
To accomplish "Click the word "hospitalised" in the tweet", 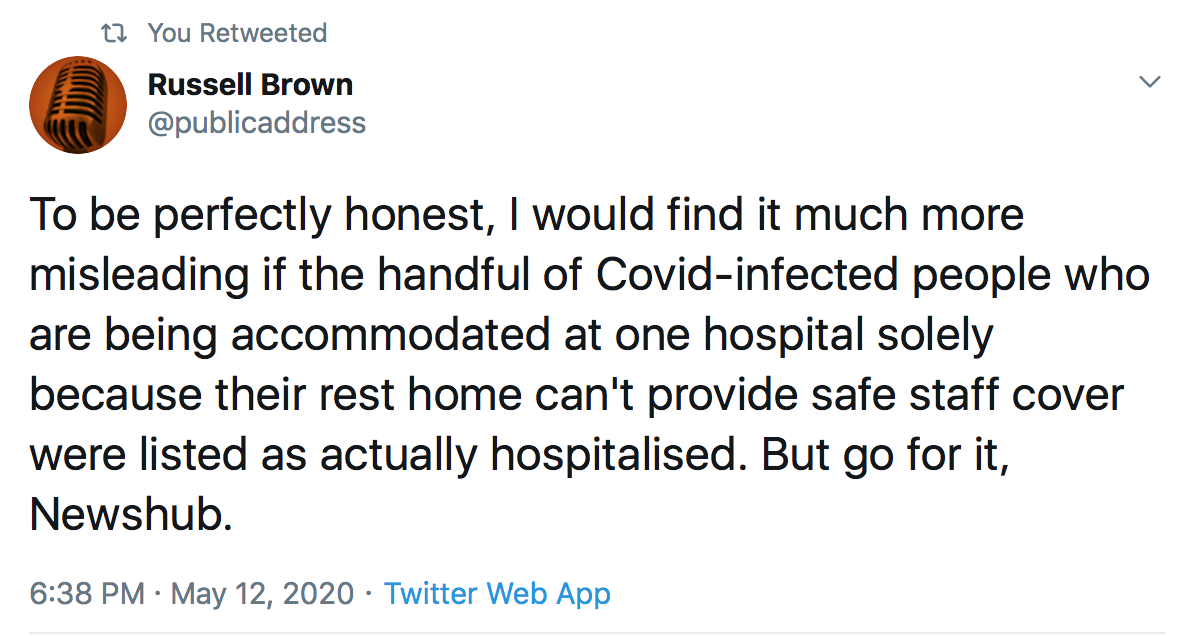I will 619,455.
